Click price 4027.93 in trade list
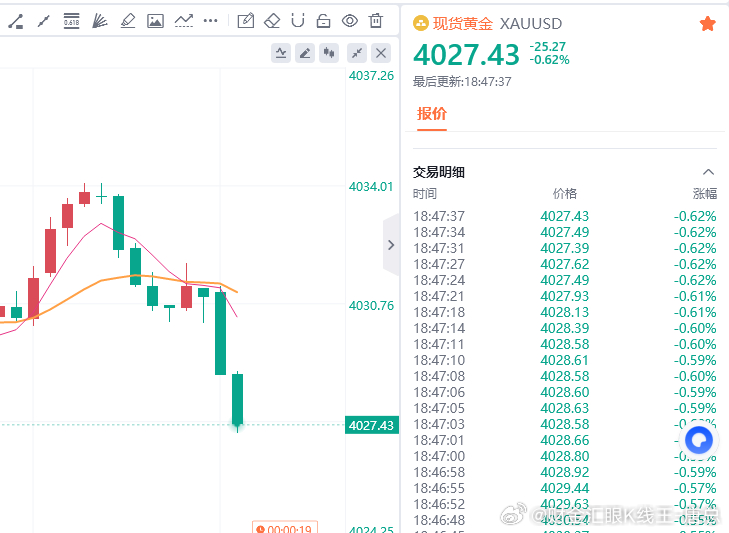The width and height of the screenshot is (729, 533). coord(565,296)
